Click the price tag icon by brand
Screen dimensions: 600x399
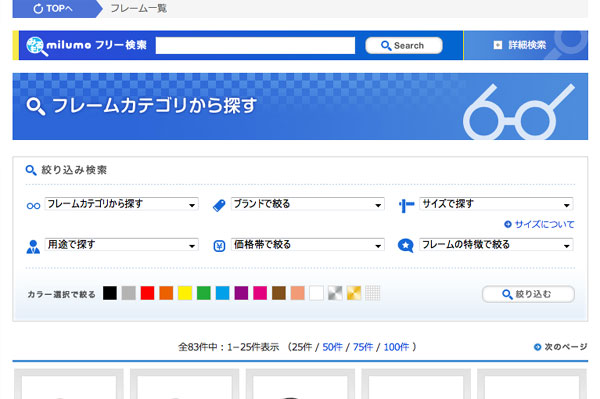(219, 205)
